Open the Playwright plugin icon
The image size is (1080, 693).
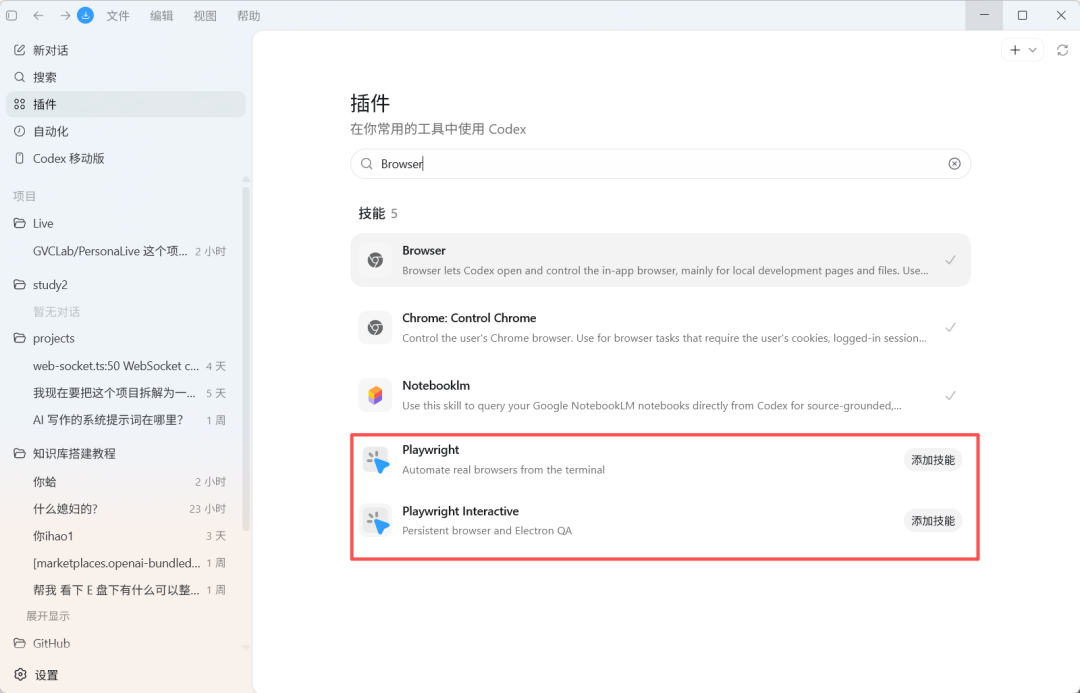(375, 459)
